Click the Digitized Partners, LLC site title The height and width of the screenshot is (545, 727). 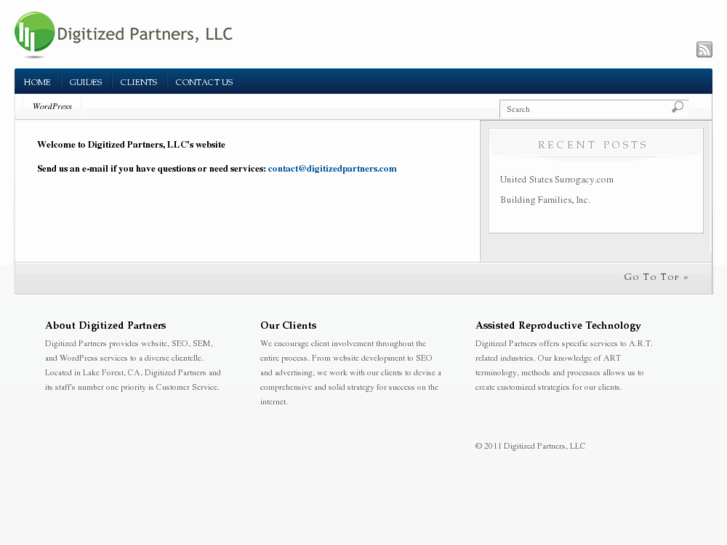pos(144,34)
